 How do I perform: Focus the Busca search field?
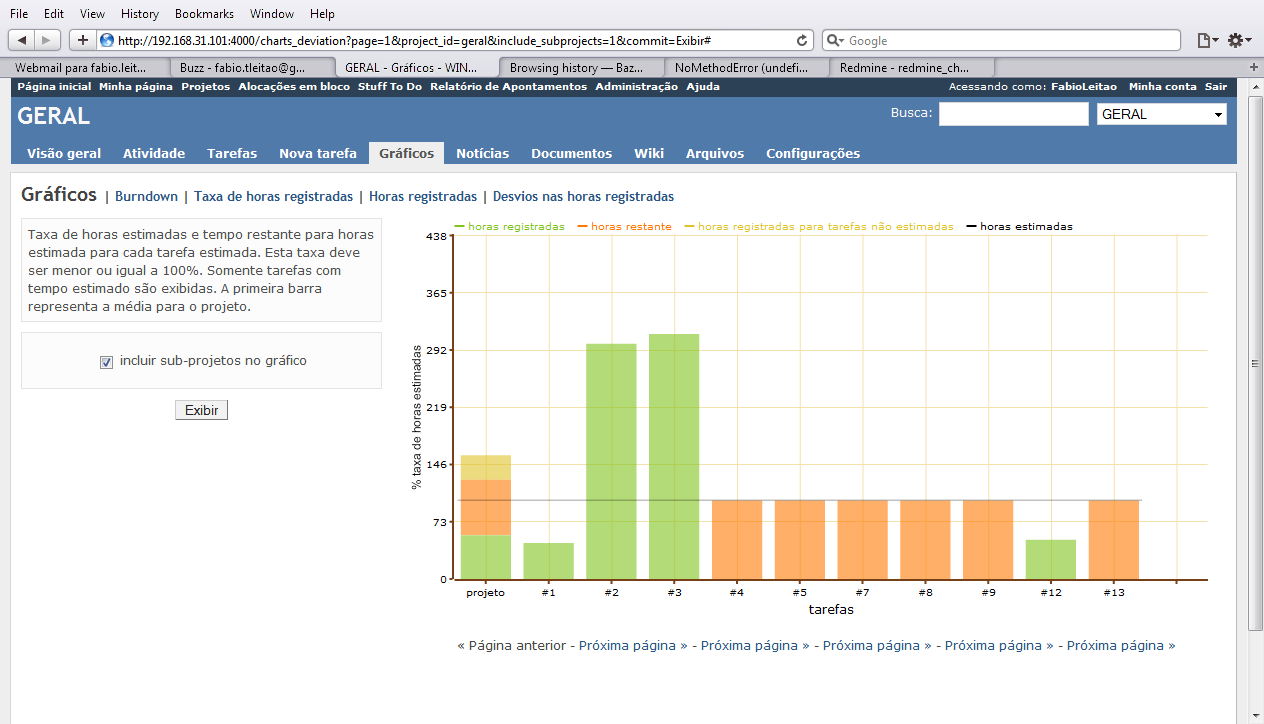click(1013, 114)
